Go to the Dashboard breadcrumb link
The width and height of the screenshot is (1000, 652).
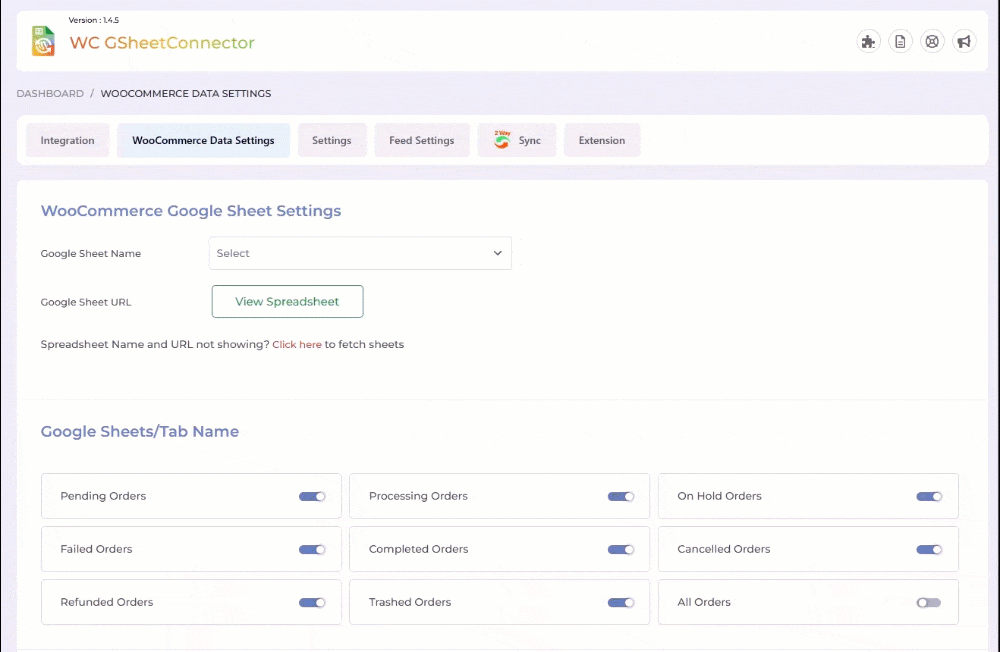(x=50, y=93)
